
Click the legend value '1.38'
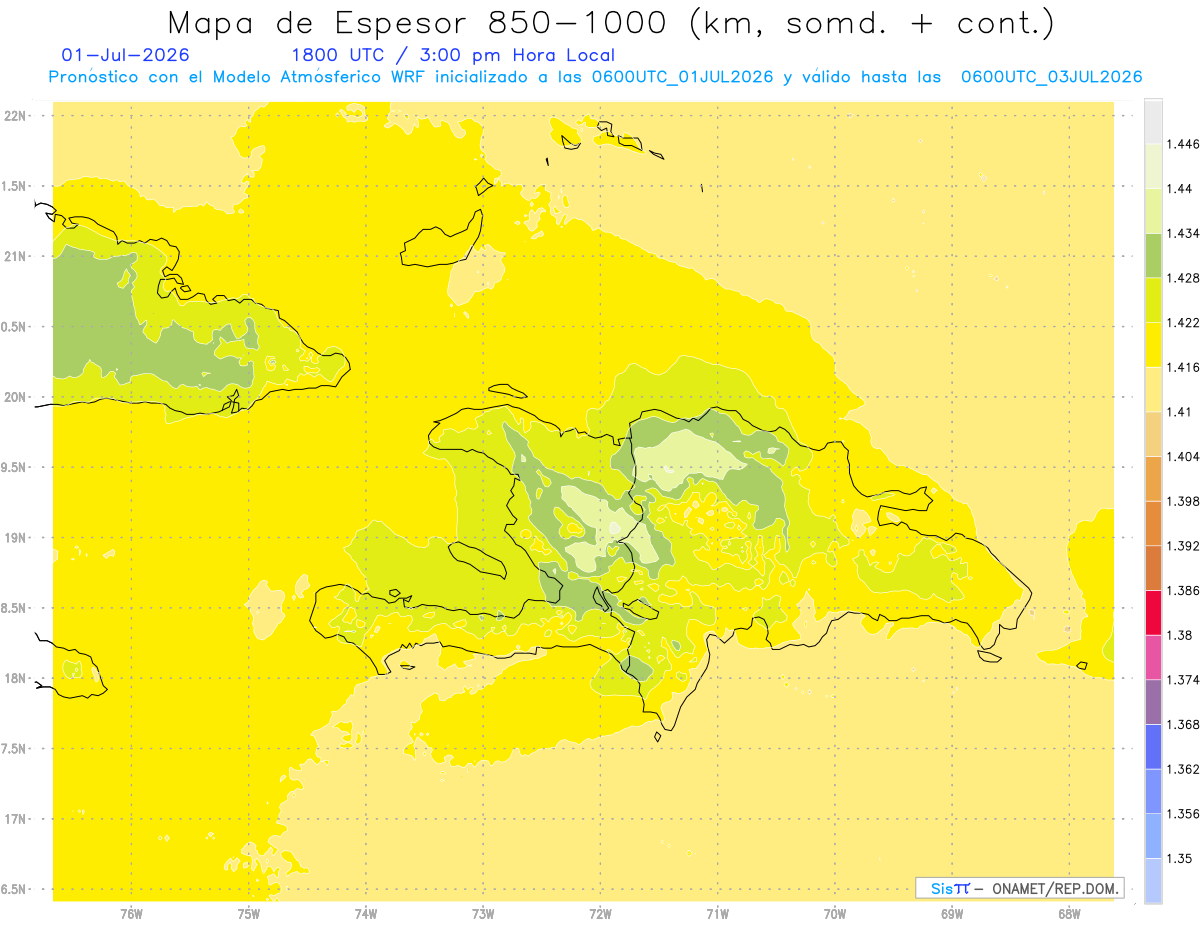(x=1182, y=635)
